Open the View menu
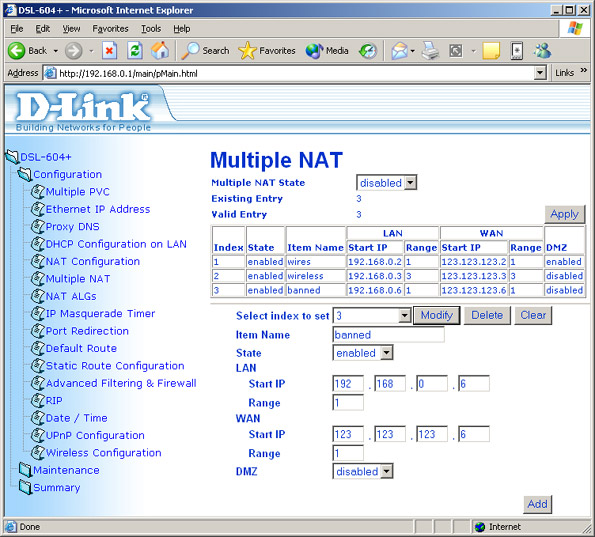Image resolution: width=595 pixels, height=537 pixels. 71,29
